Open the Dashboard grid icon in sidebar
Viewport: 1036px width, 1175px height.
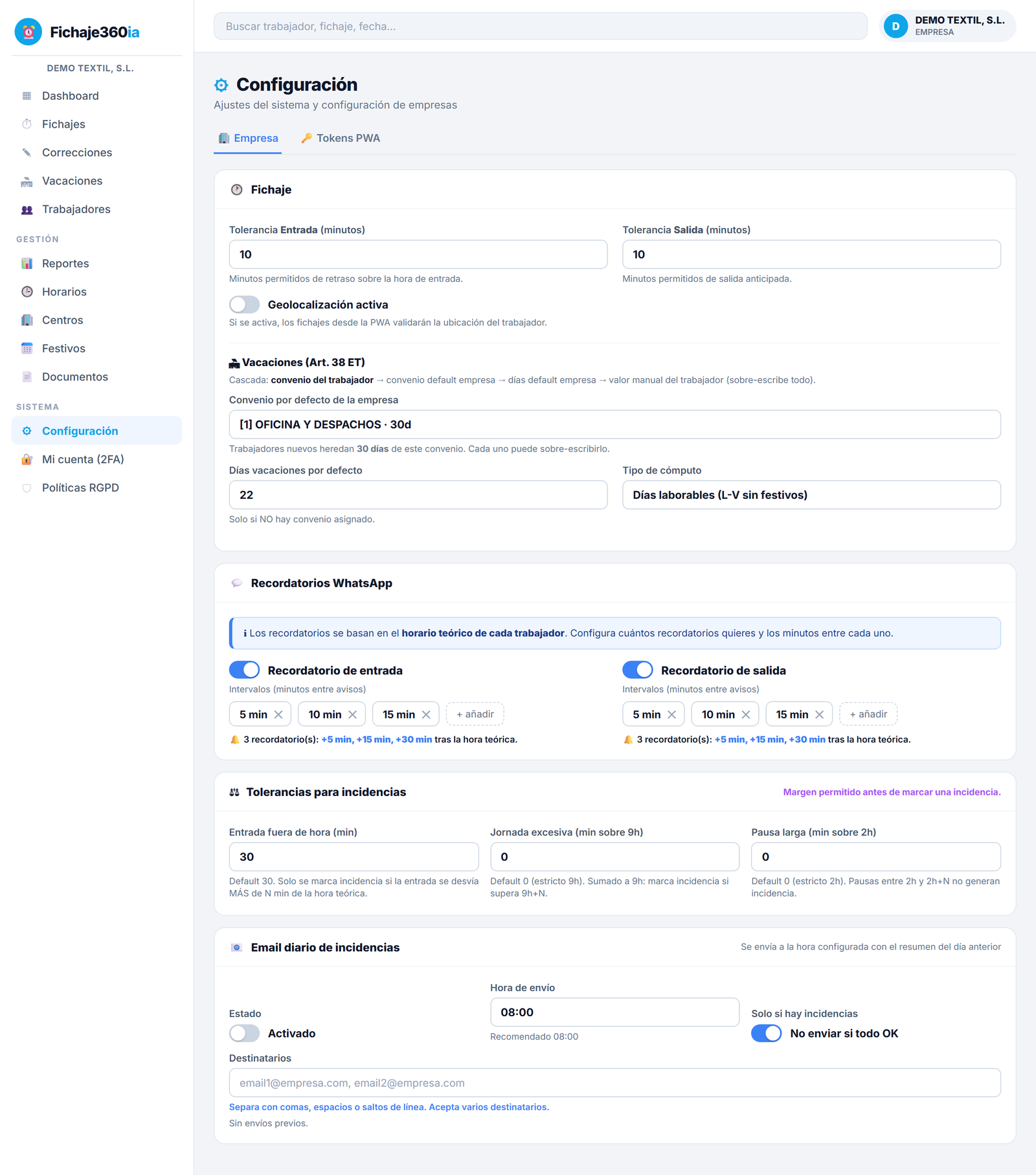27,96
